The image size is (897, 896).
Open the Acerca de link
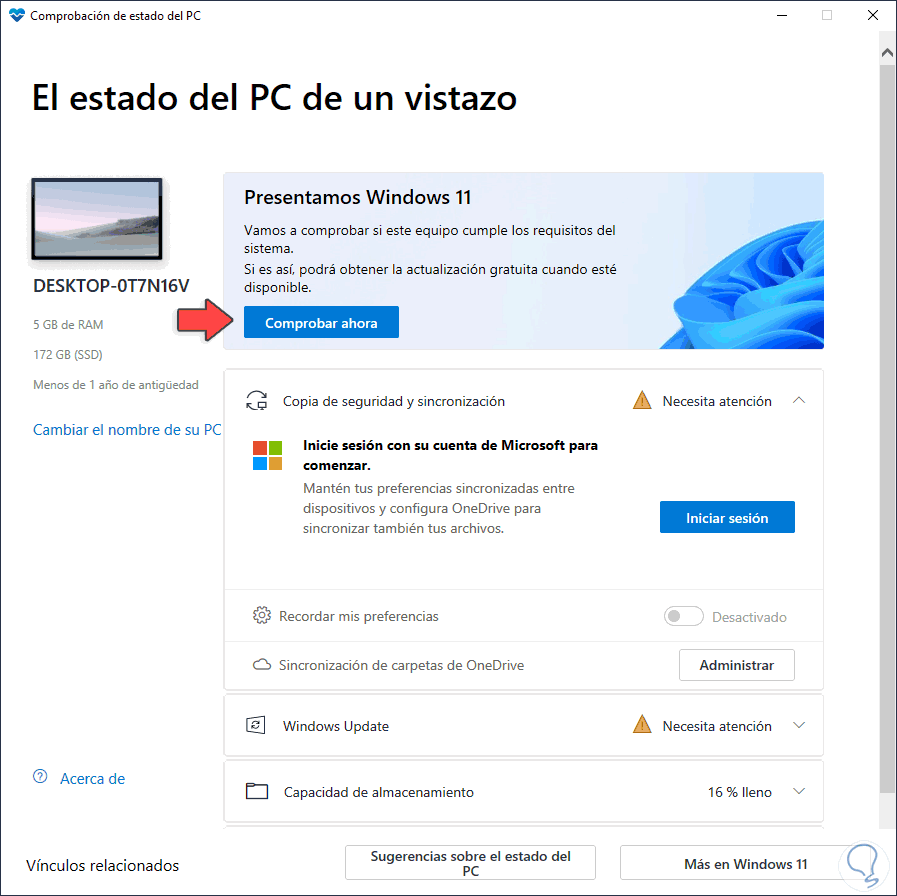(92, 779)
